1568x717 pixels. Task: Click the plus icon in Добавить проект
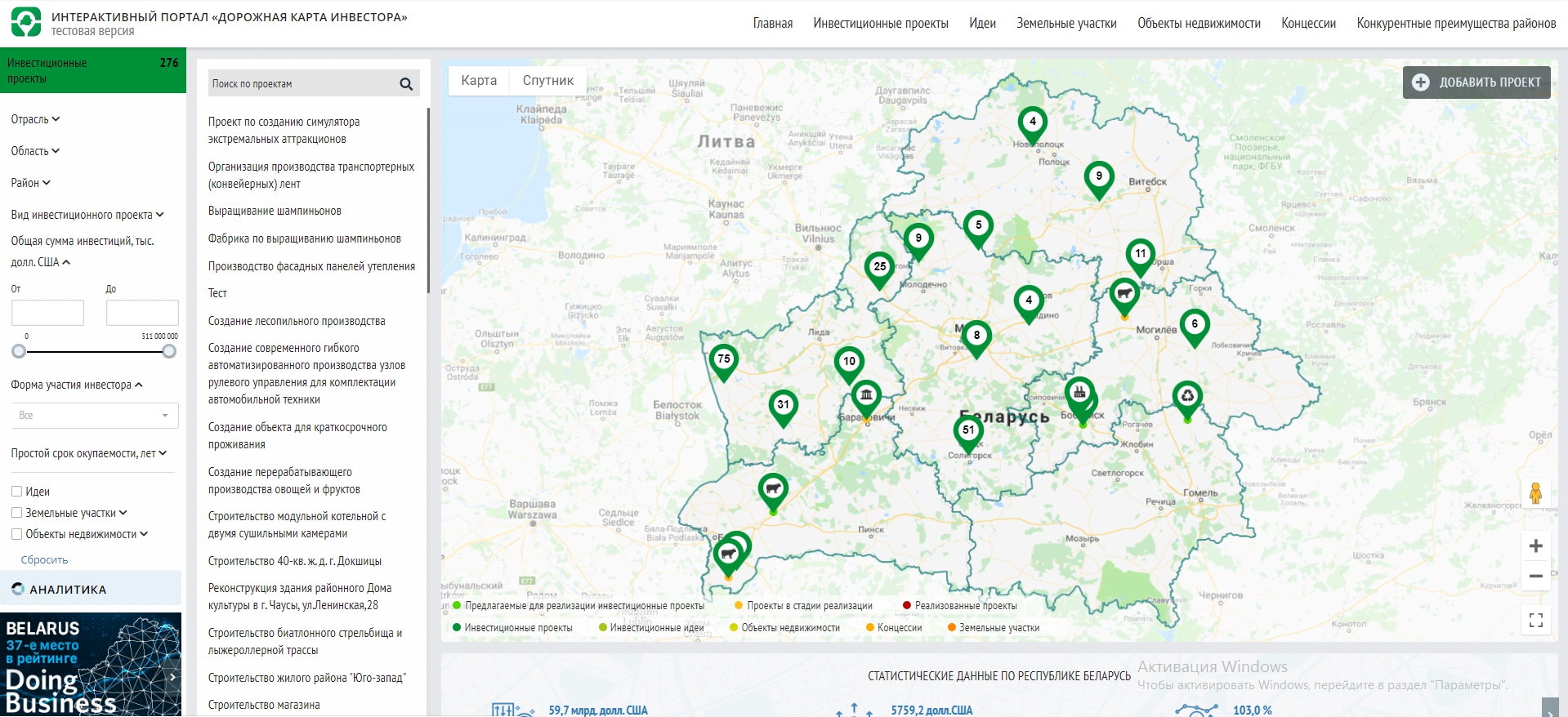pos(1421,82)
